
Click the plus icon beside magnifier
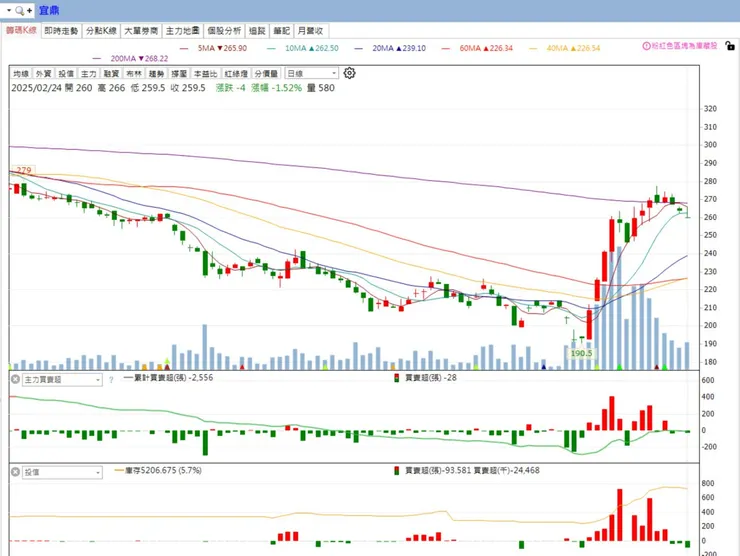[29, 10]
